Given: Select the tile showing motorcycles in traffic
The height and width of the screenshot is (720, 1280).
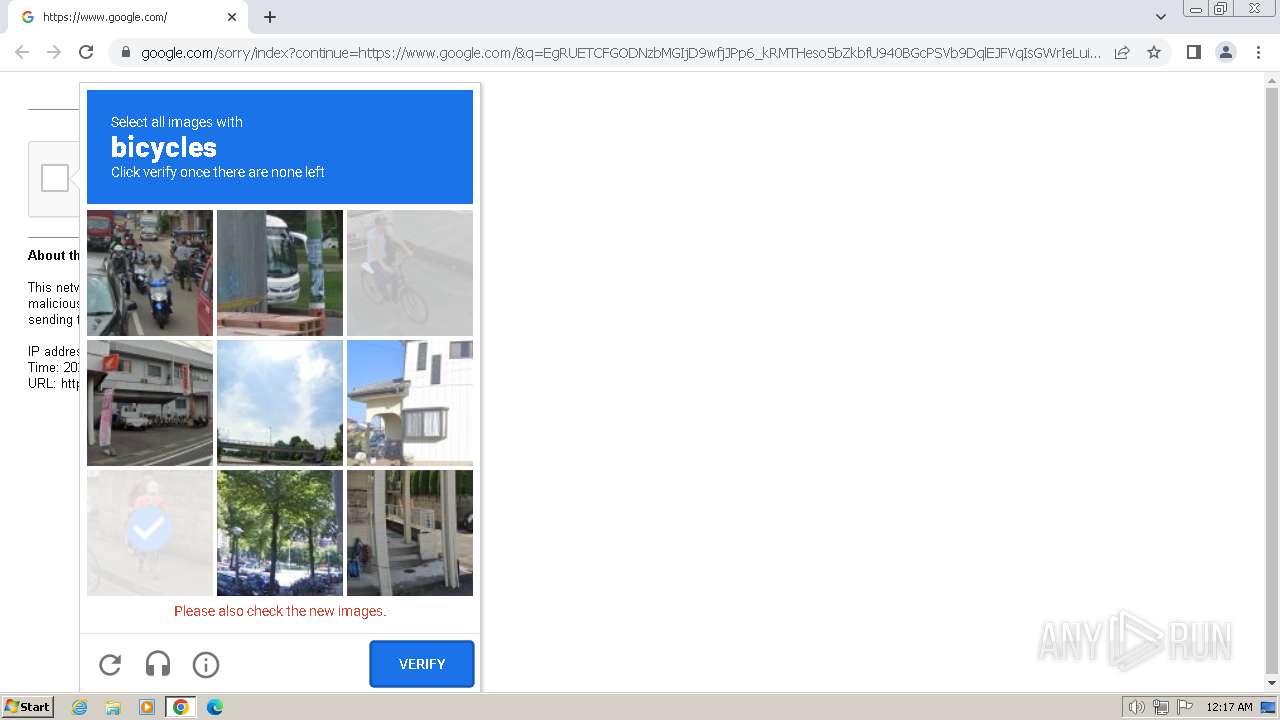Looking at the screenshot, I should (x=150, y=273).
